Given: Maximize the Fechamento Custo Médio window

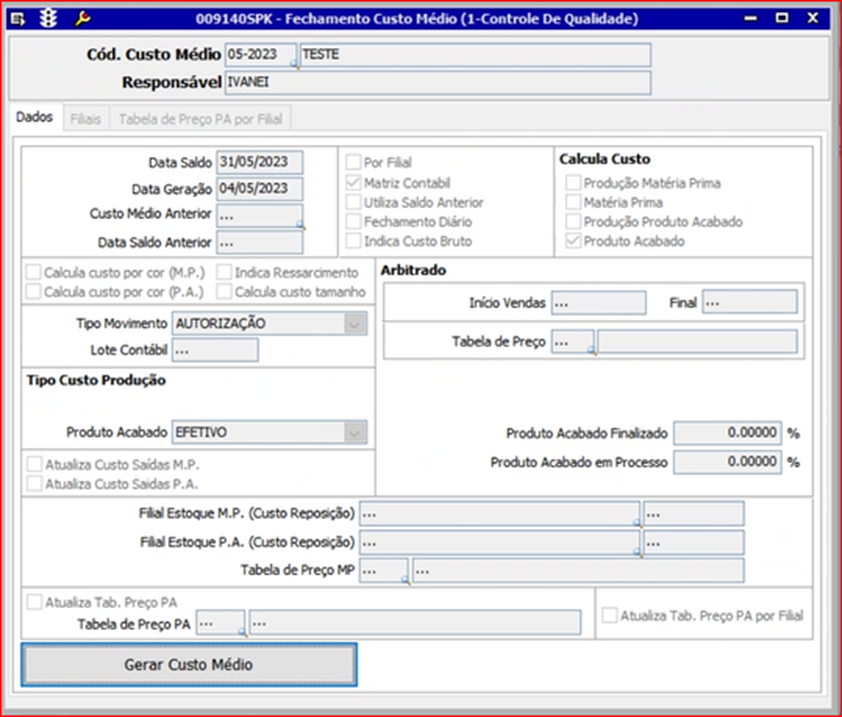Looking at the screenshot, I should point(782,17).
